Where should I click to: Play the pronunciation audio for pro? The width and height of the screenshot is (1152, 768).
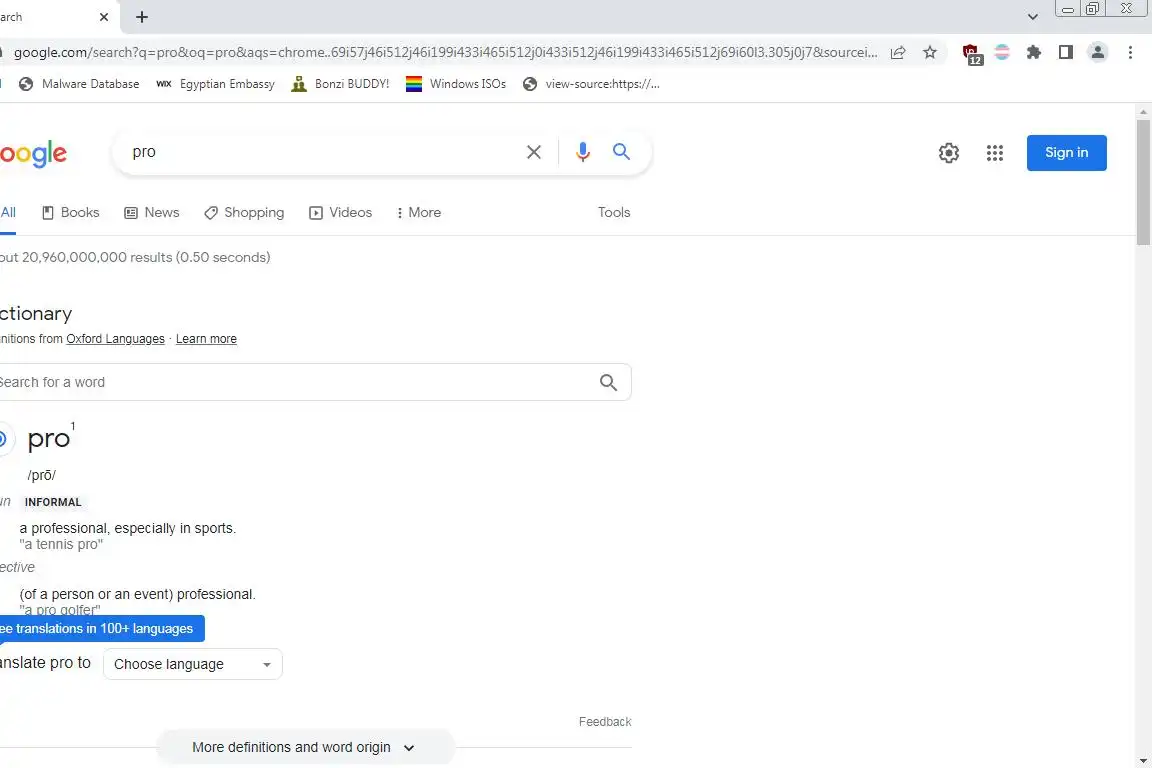coord(3,439)
